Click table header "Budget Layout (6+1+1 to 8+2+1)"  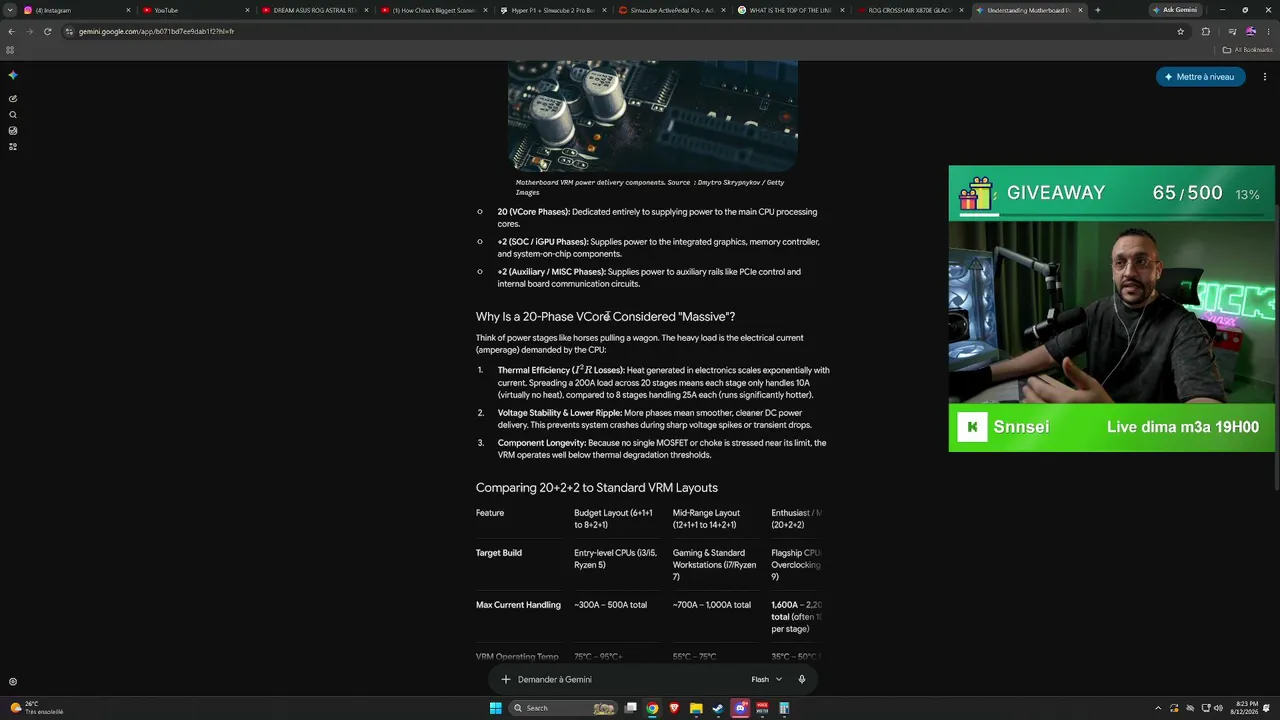(613, 519)
